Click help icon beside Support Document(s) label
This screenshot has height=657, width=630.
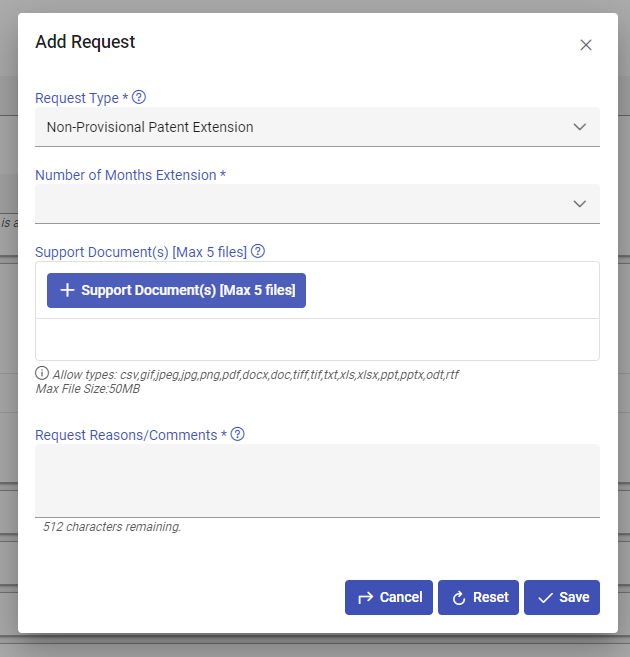[258, 251]
